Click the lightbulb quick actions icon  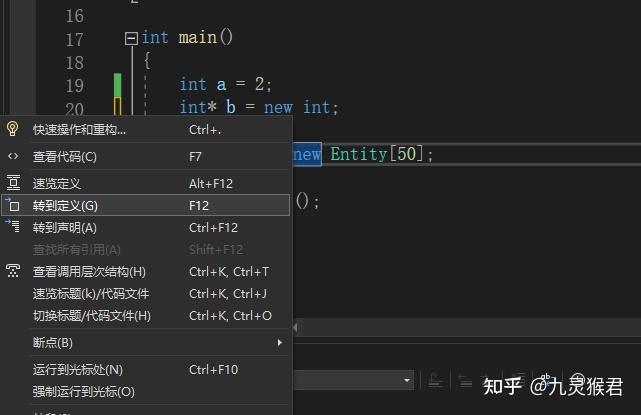13,129
